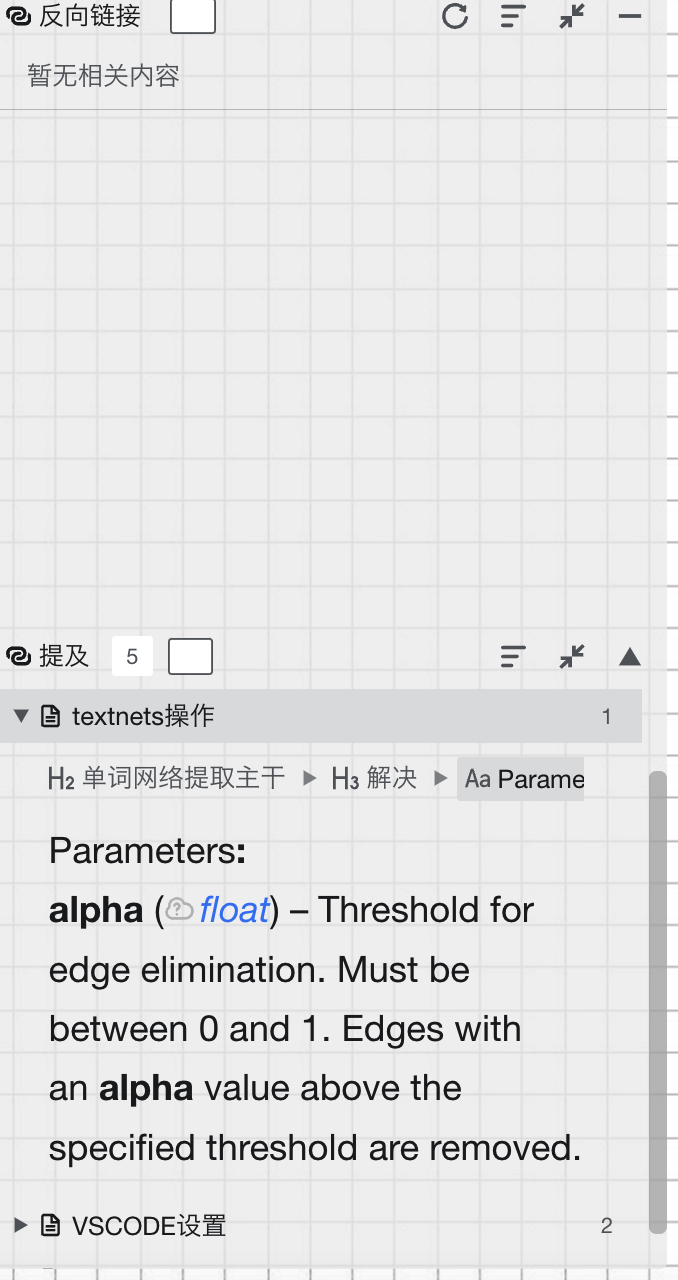Viewport: 678px width, 1280px height.
Task: Click the textnets操作 document icon
Action: pyautogui.click(x=50, y=716)
